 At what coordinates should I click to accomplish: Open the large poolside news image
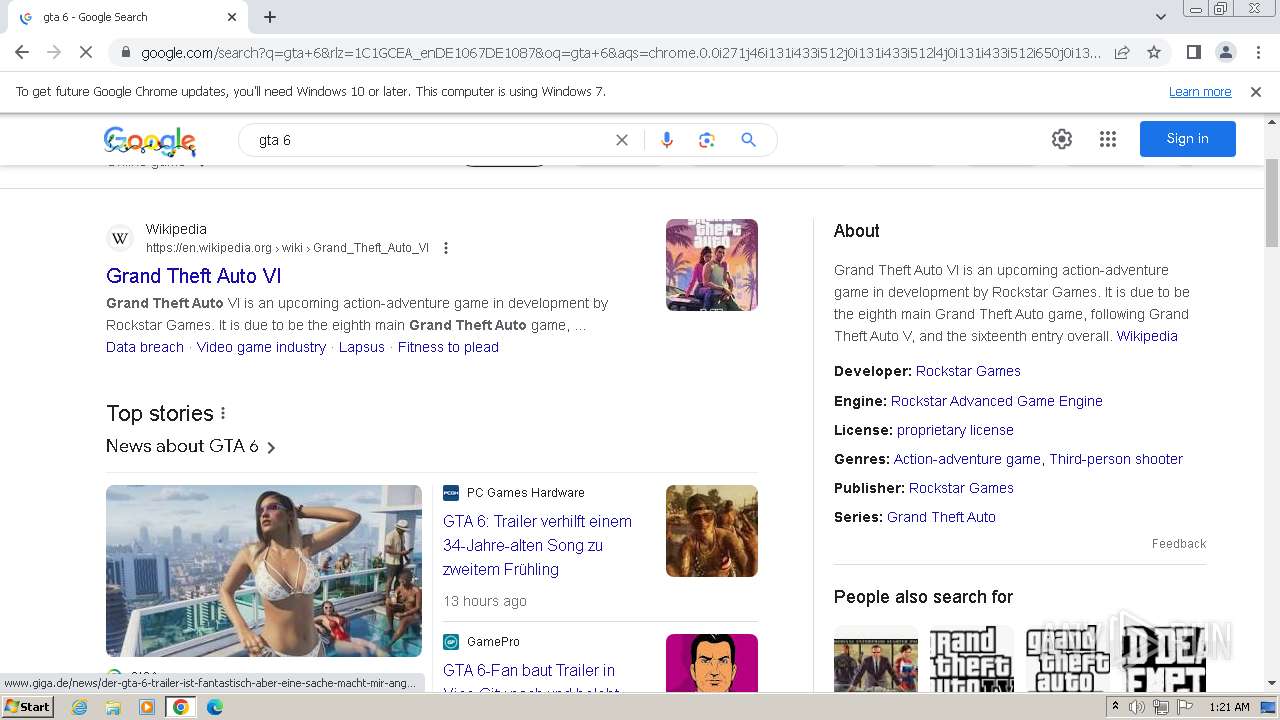click(x=264, y=571)
